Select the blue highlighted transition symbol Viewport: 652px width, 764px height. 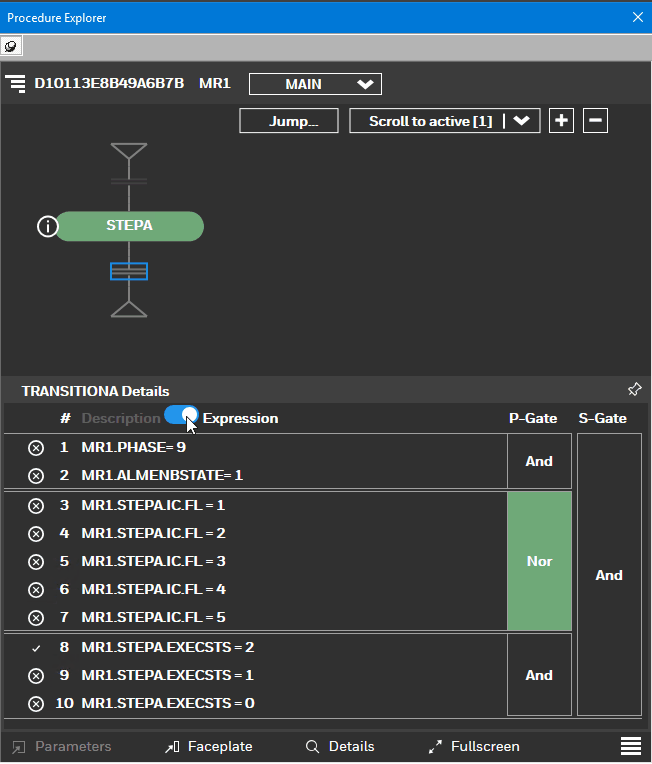[x=129, y=271]
